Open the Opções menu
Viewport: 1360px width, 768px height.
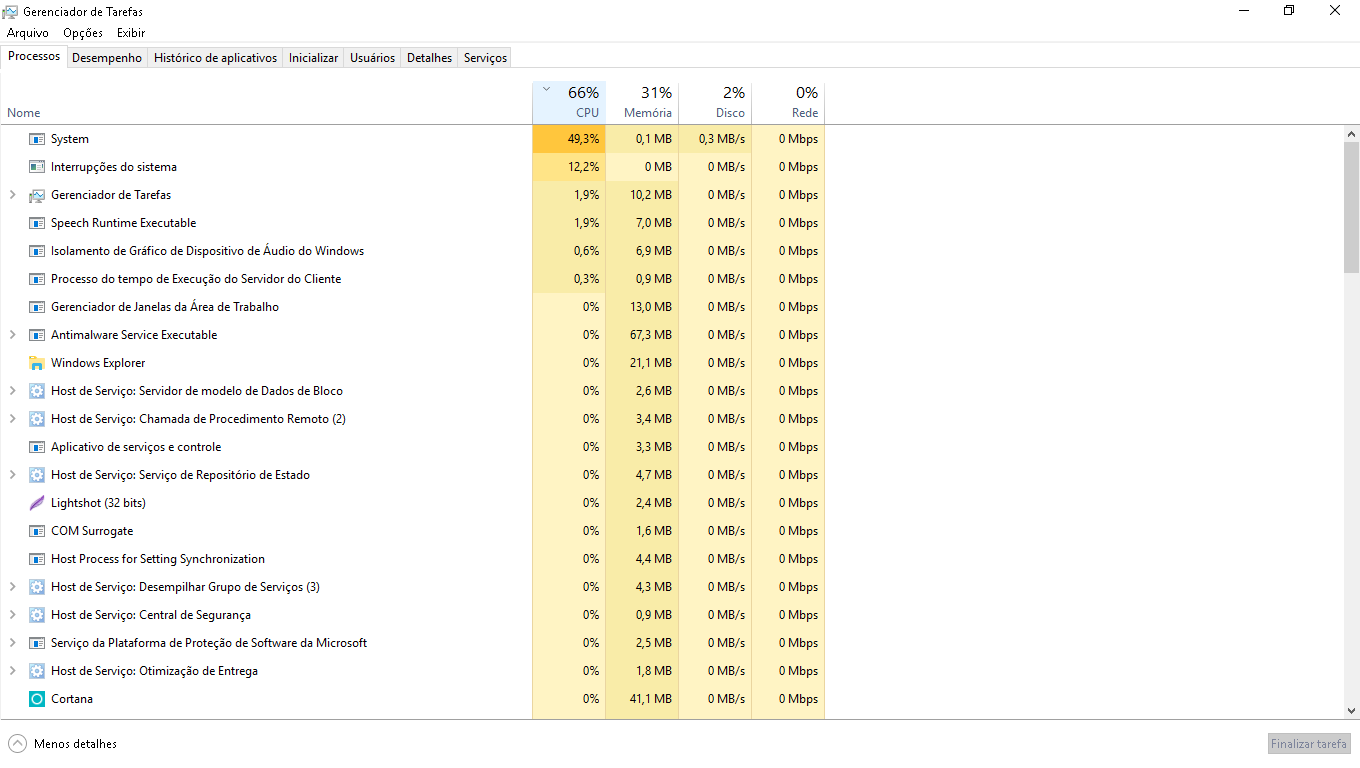pos(83,33)
